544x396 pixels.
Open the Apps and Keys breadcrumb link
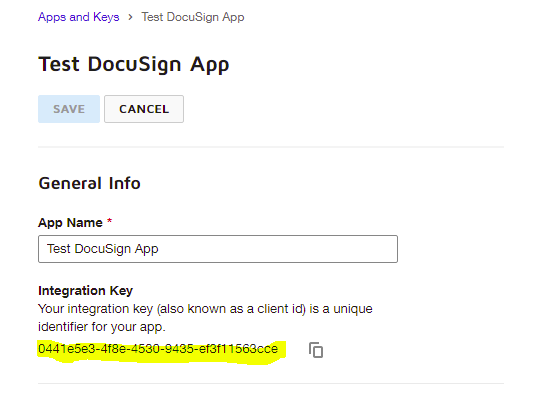click(79, 17)
